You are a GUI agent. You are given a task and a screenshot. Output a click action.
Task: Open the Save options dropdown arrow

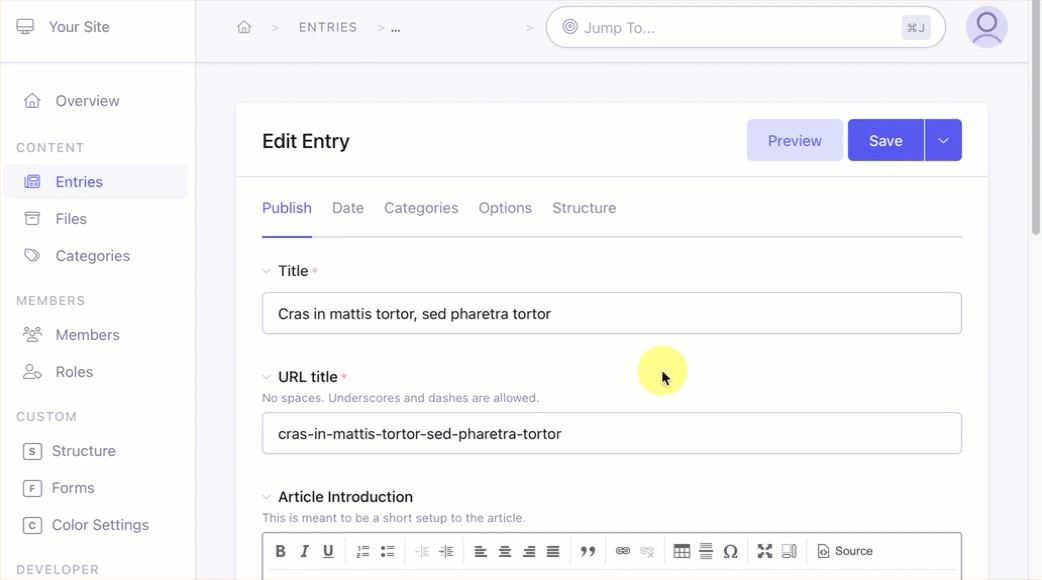click(x=943, y=141)
